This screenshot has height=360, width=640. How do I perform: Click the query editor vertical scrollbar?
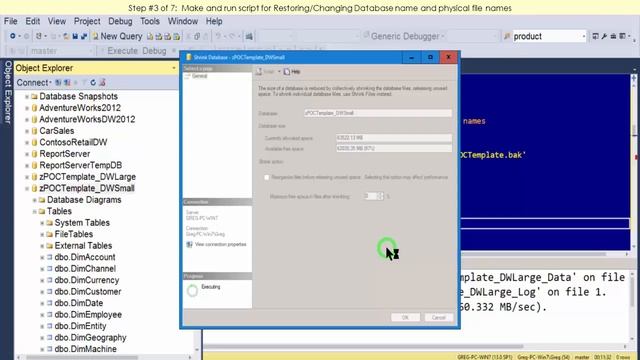(x=634, y=161)
